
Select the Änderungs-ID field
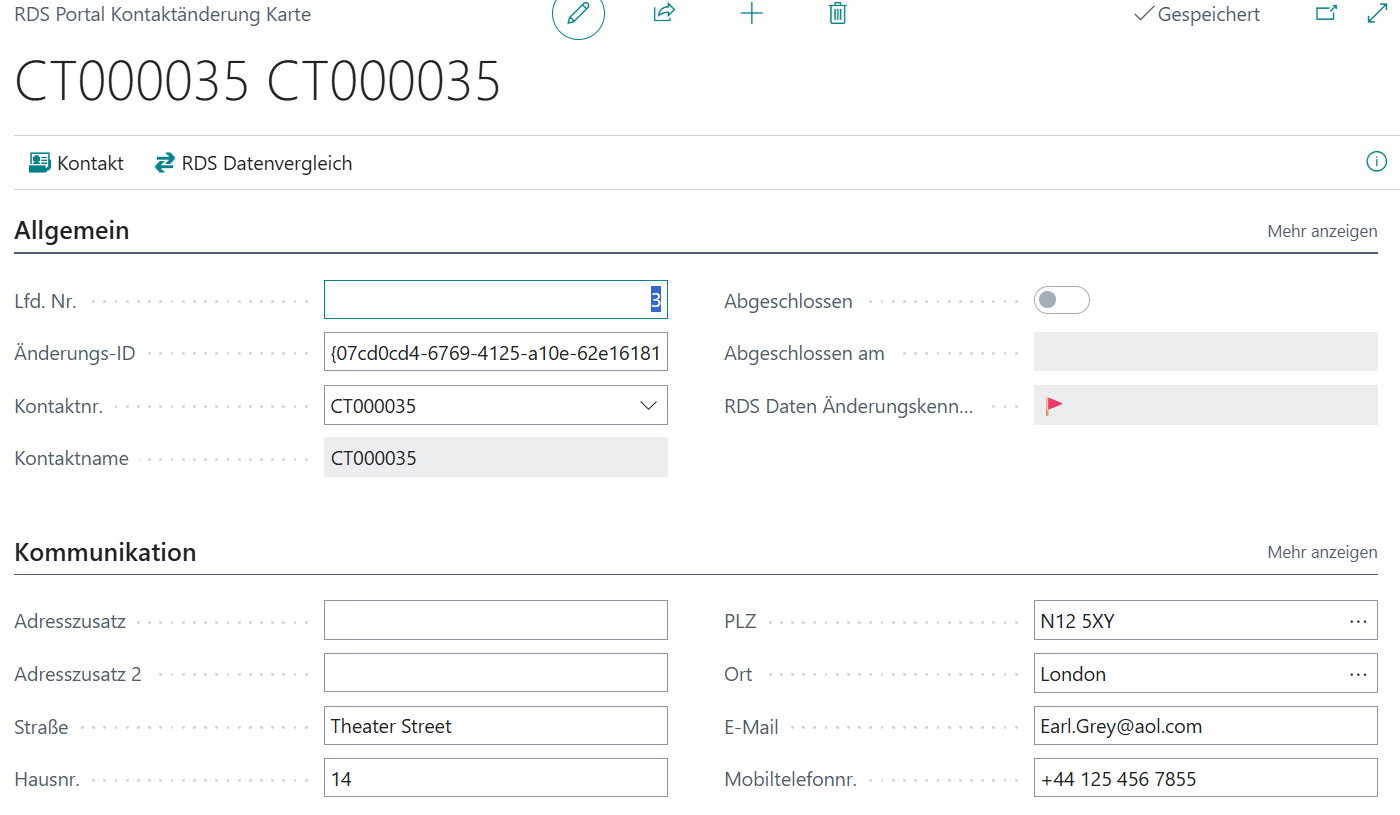(x=495, y=352)
